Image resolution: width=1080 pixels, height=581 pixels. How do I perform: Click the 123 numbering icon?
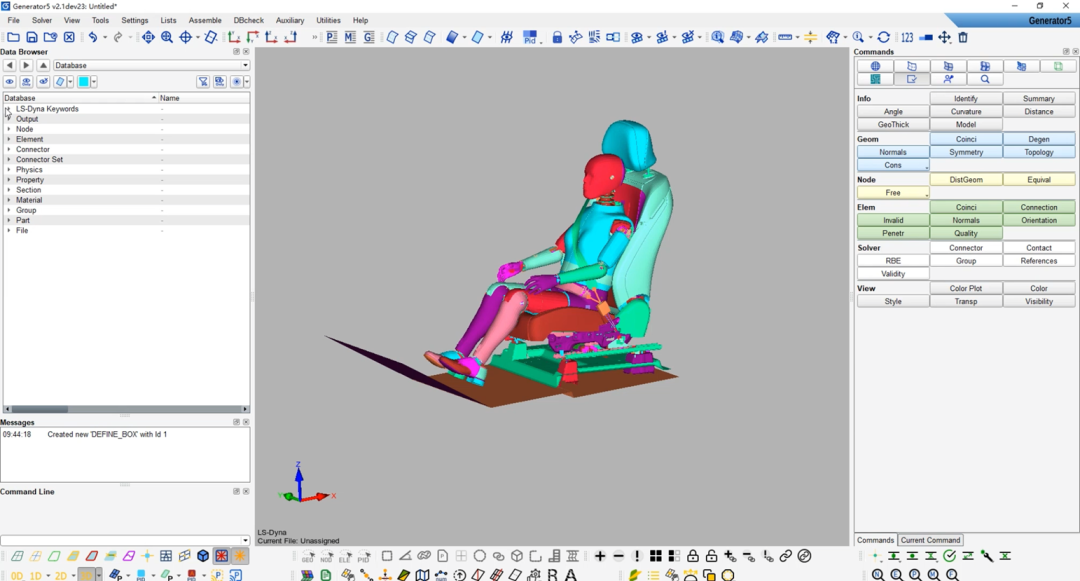pyautogui.click(x=907, y=37)
